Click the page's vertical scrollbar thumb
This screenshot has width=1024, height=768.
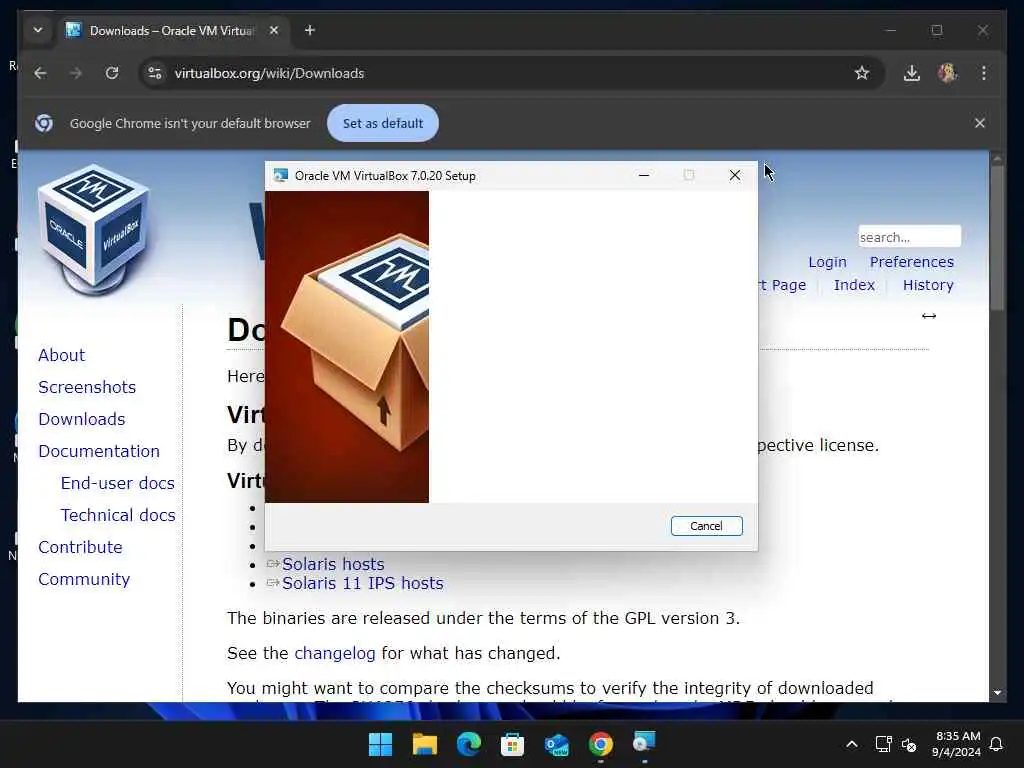pyautogui.click(x=997, y=238)
